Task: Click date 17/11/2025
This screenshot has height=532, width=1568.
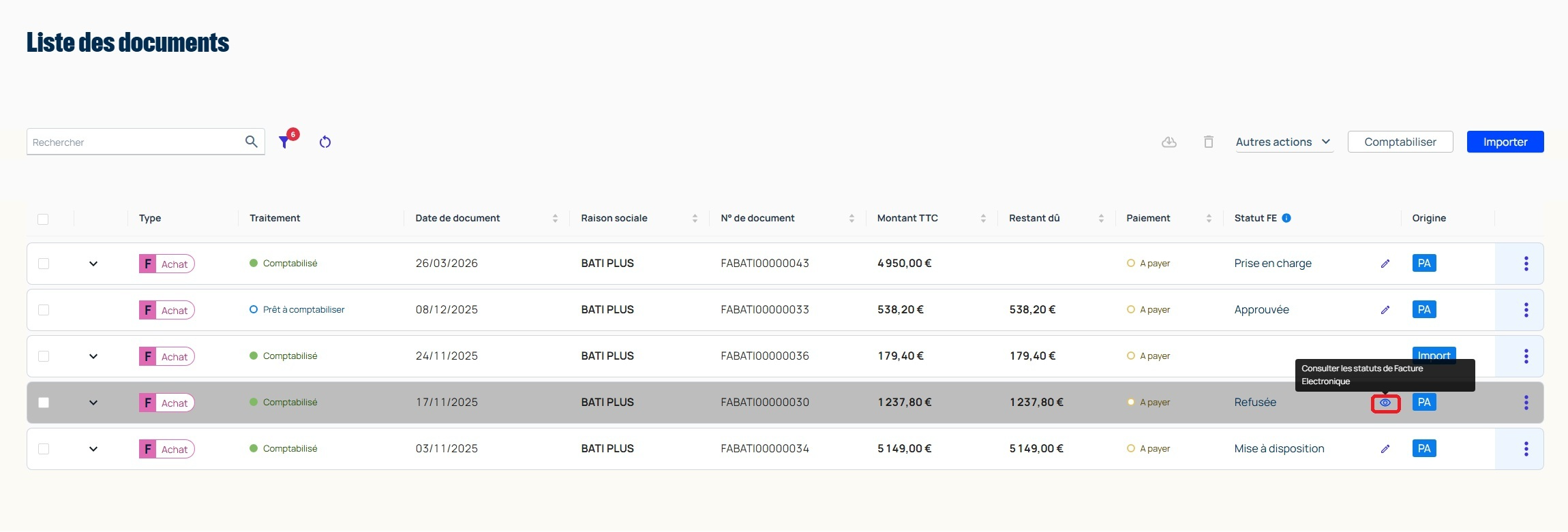Action: [x=447, y=403]
